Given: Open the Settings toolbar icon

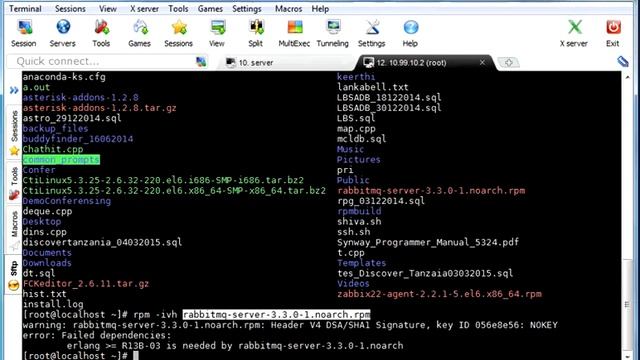Looking at the screenshot, I should point(371,33).
